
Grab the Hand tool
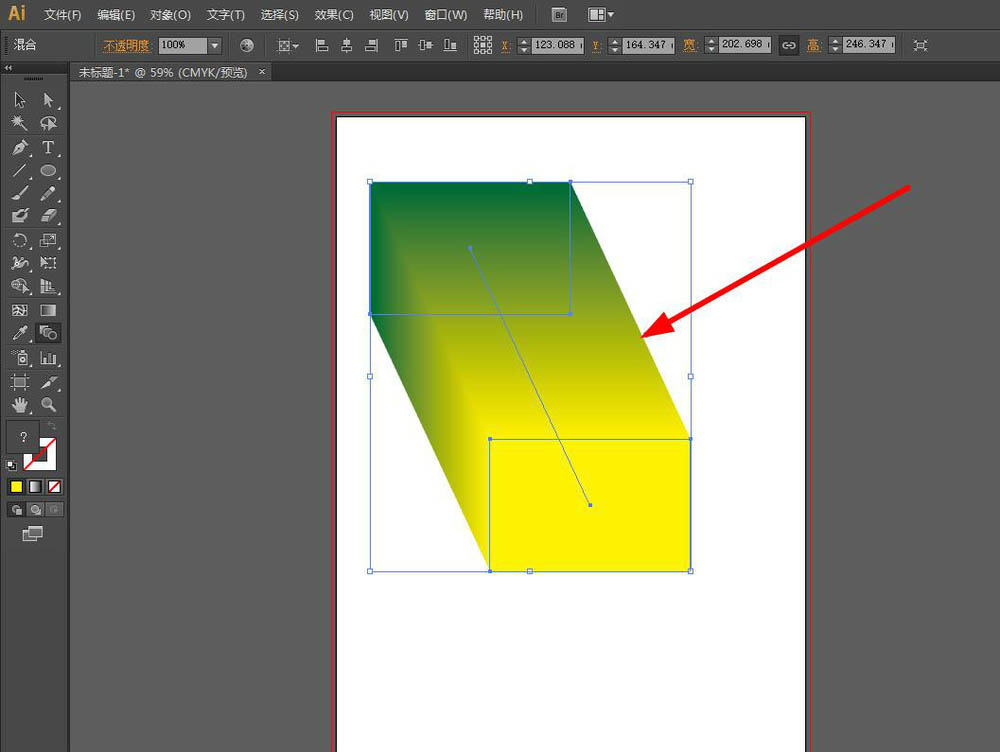(20, 405)
